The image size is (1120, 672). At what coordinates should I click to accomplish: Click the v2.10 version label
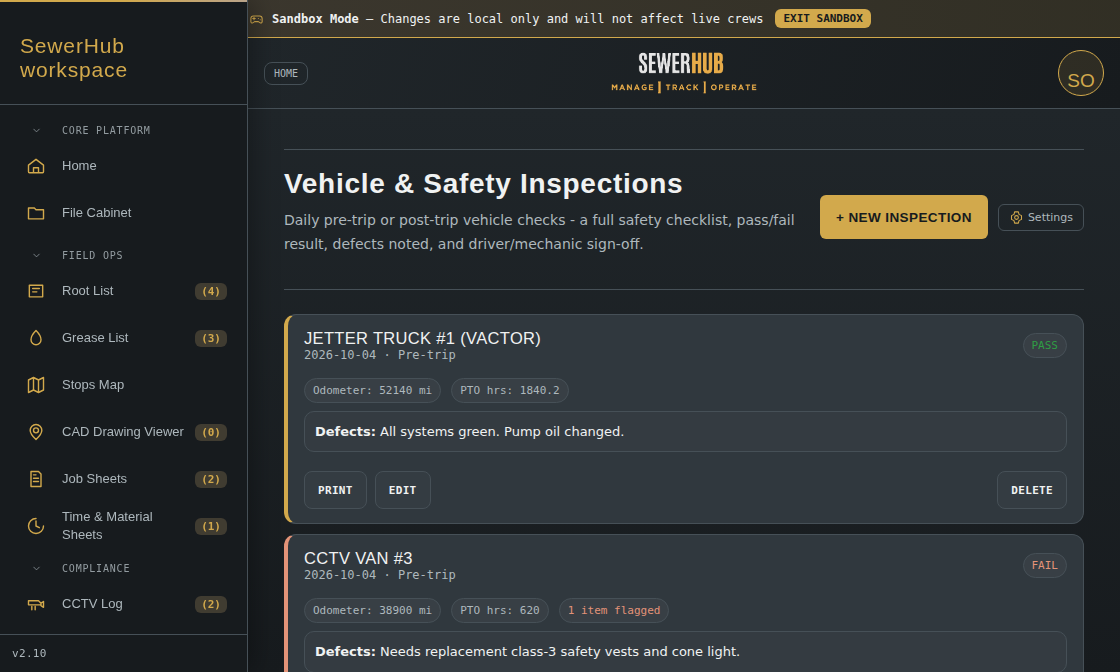click(x=29, y=653)
